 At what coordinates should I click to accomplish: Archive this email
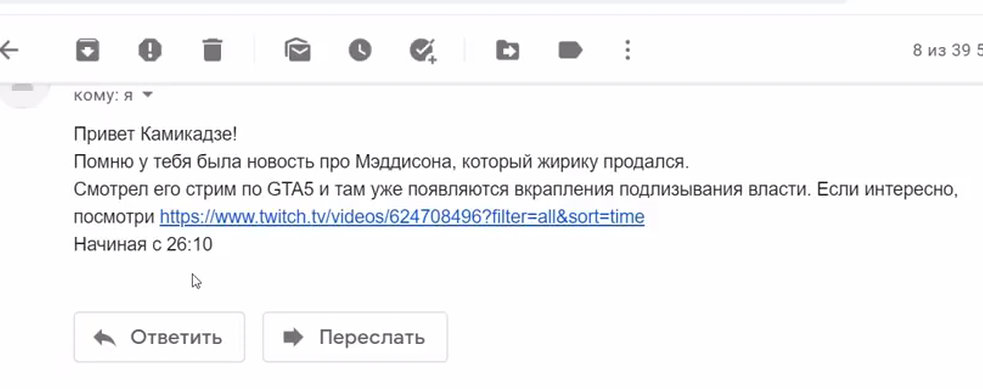click(x=88, y=50)
